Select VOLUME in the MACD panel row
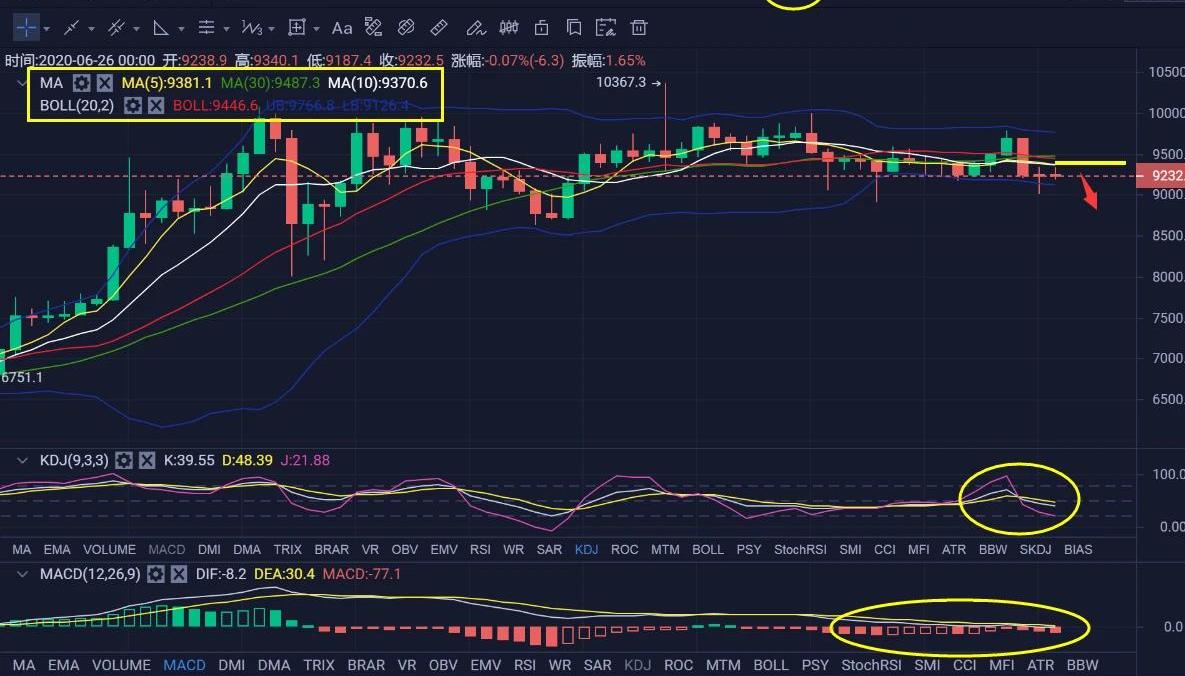This screenshot has width=1185, height=676. [122, 665]
